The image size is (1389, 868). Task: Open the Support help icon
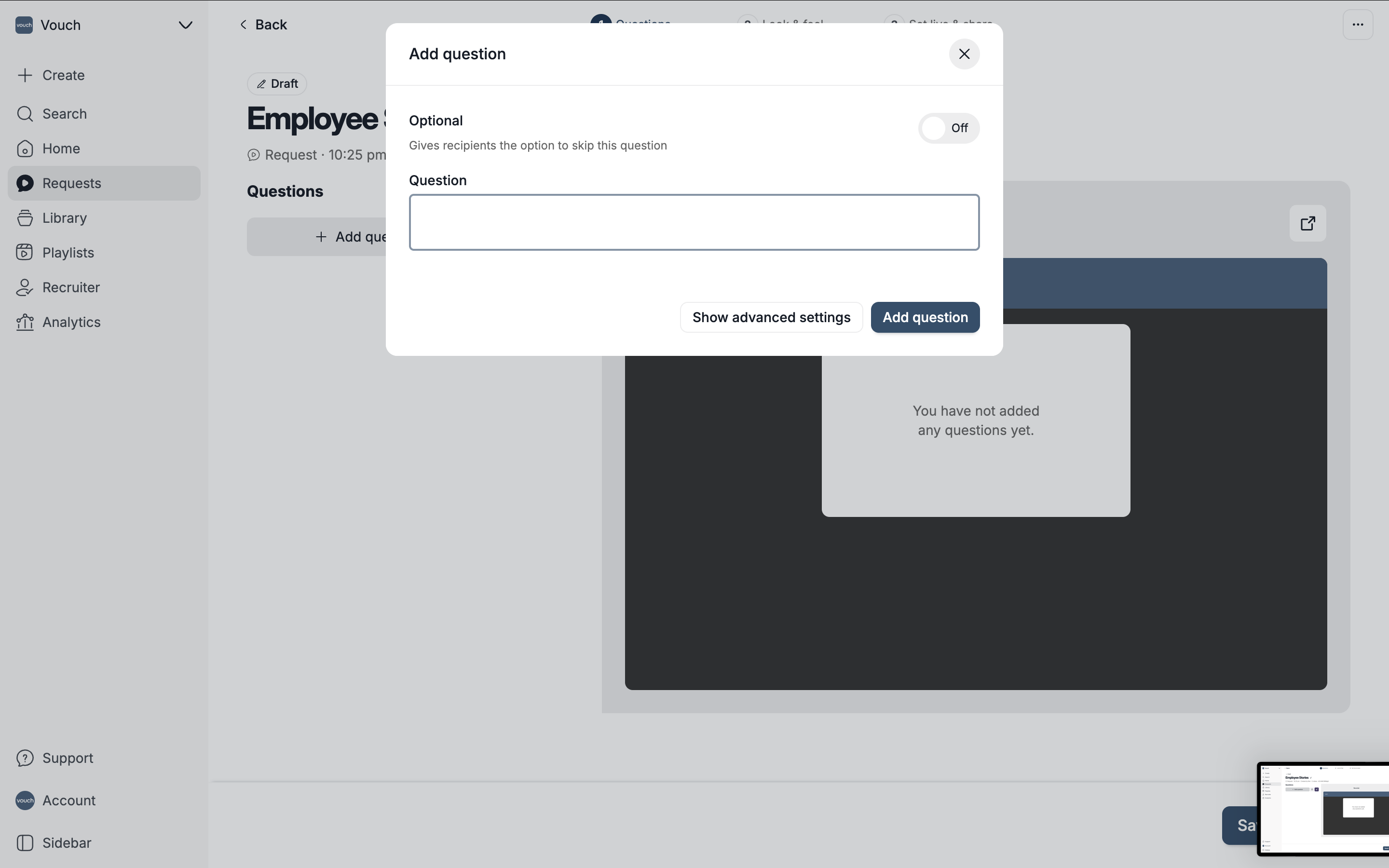pos(25,758)
